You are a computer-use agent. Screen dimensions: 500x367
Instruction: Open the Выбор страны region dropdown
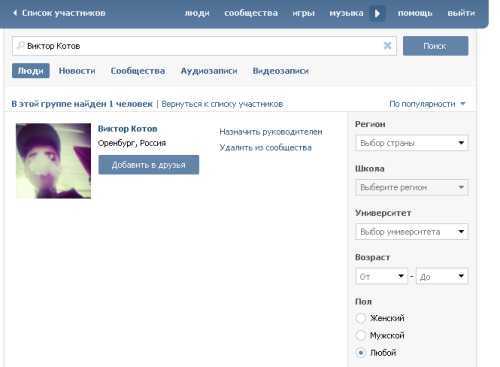click(x=412, y=143)
